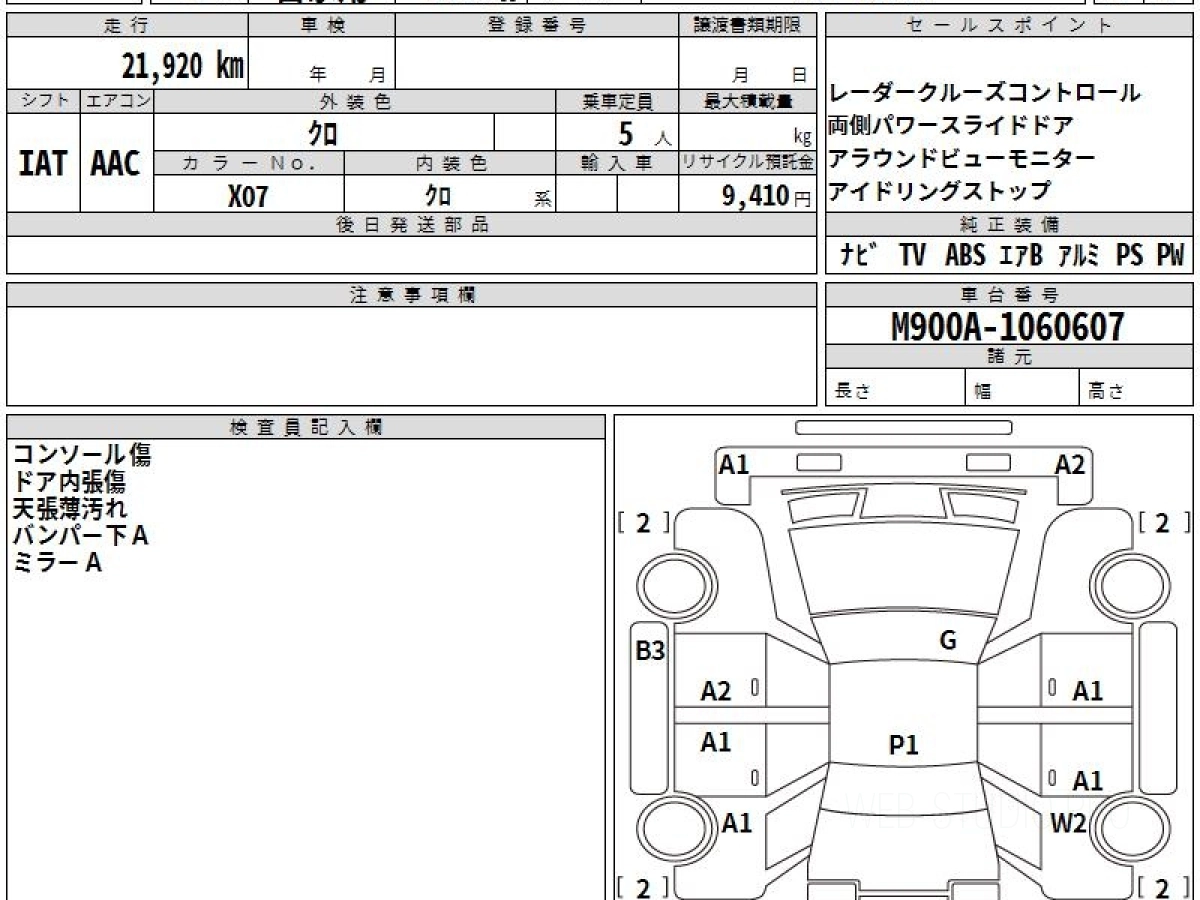Click the エアB equipment entry

1020,256
